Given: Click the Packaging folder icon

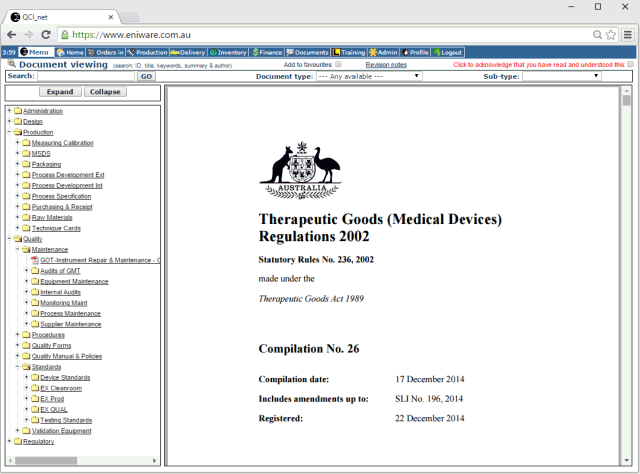Looking at the screenshot, I should pyautogui.click(x=27, y=164).
